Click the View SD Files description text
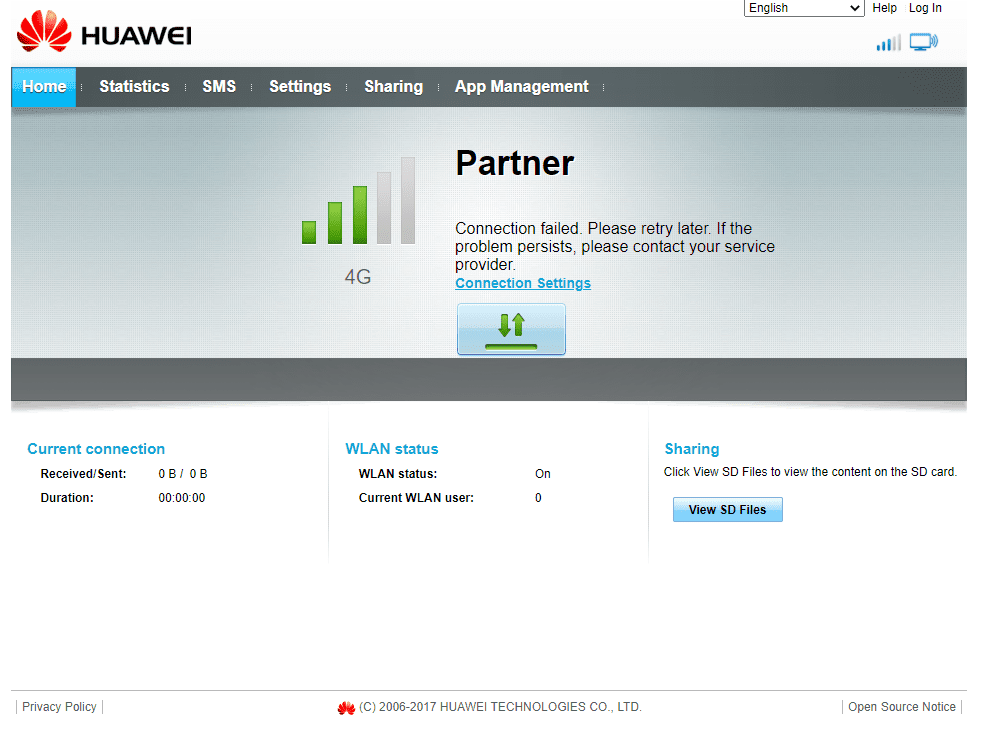This screenshot has width=1005, height=756. coord(810,472)
